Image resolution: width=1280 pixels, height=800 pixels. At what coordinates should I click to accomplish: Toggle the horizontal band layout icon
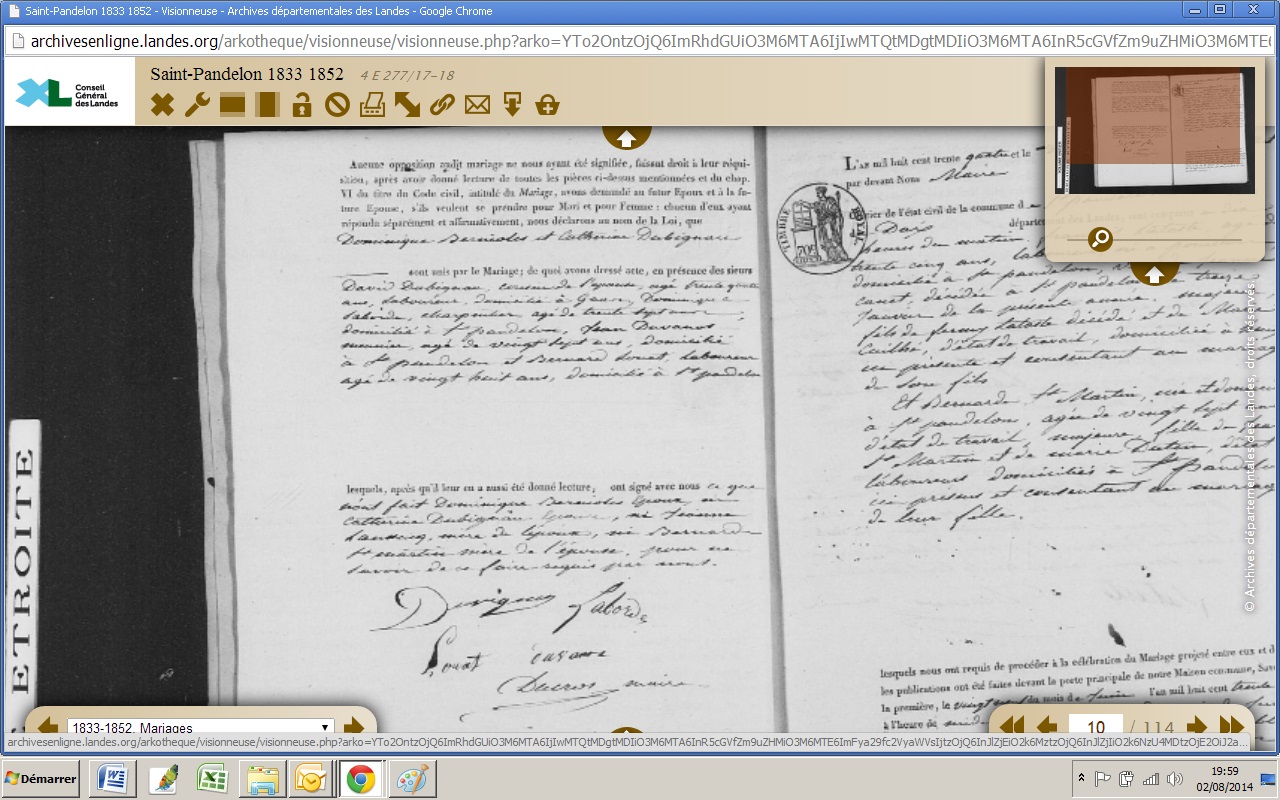coord(232,105)
